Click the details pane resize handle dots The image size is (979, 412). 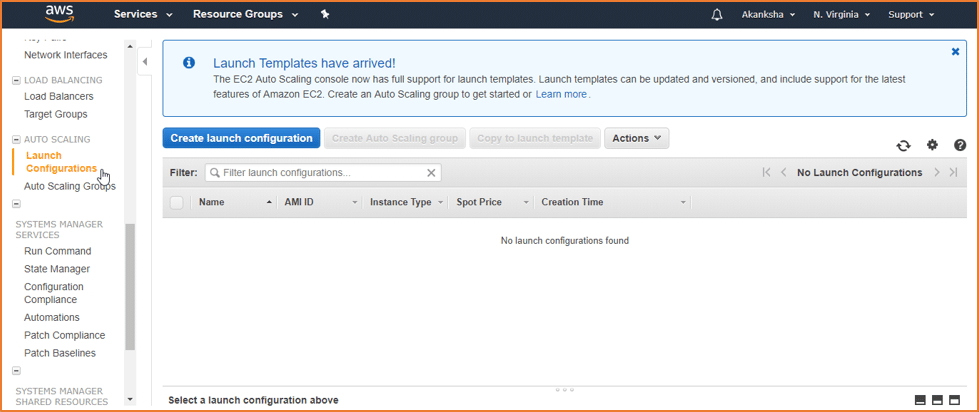click(x=564, y=390)
